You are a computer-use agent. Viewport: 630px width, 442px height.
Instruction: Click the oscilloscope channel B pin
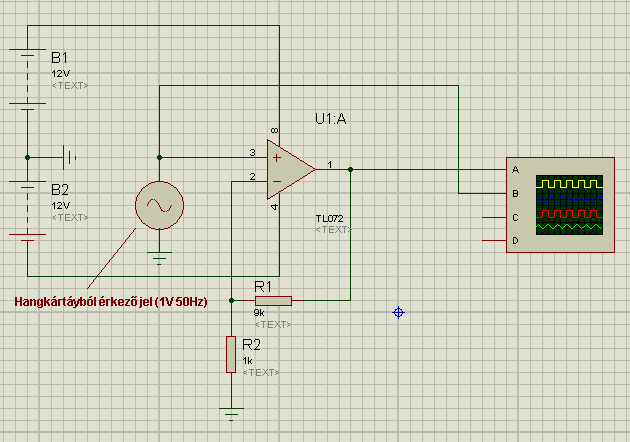[494, 194]
